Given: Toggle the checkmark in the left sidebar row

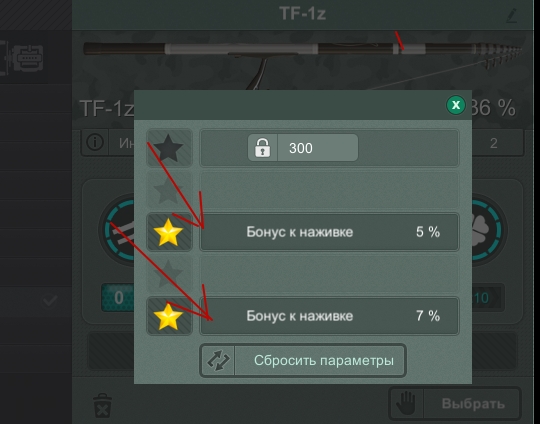Looking at the screenshot, I should (x=50, y=301).
